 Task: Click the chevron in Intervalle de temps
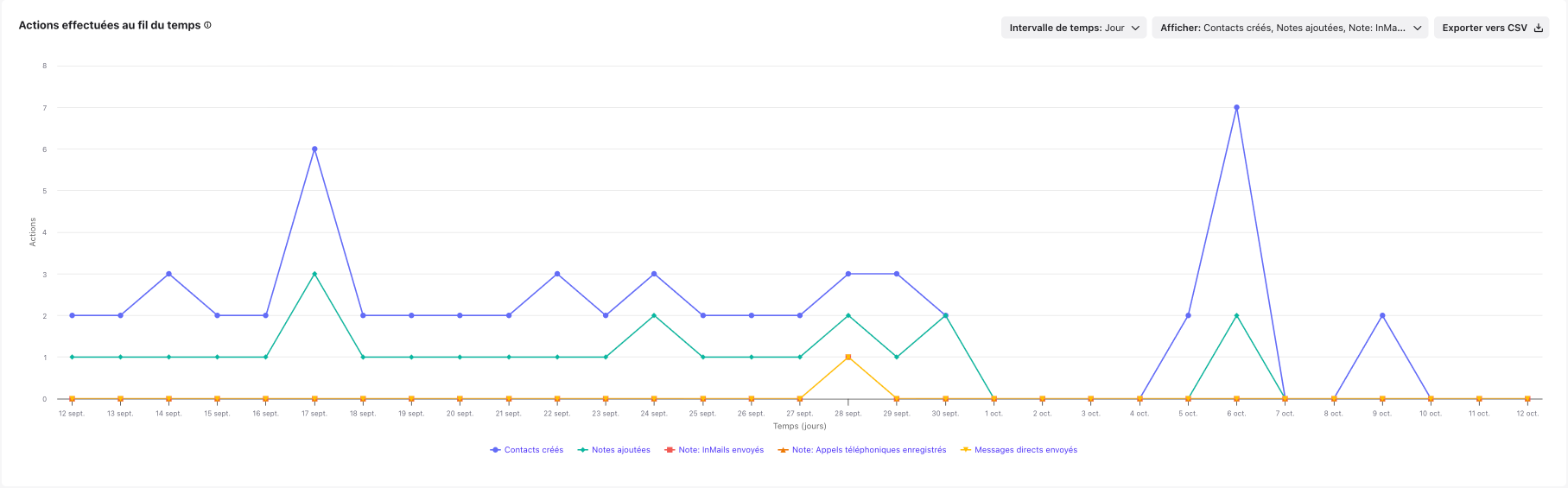[1135, 28]
